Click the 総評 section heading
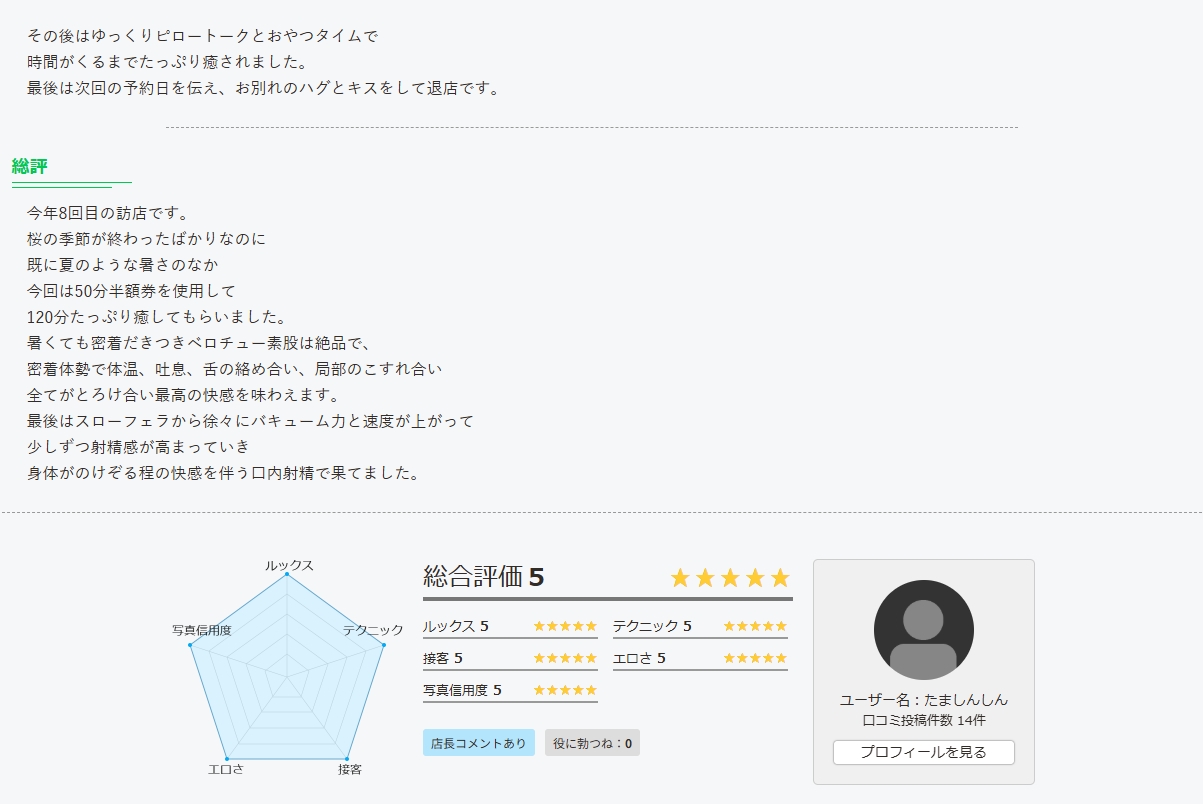The width and height of the screenshot is (1203, 804). pos(30,166)
